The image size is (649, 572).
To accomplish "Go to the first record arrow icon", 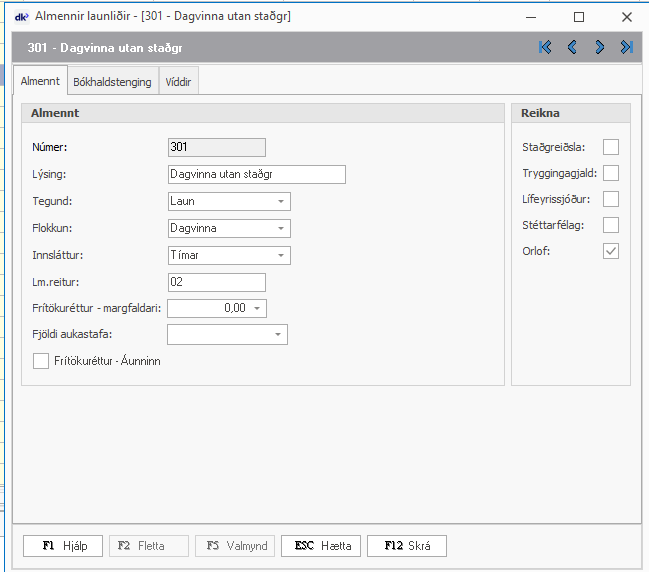I will pos(545,47).
